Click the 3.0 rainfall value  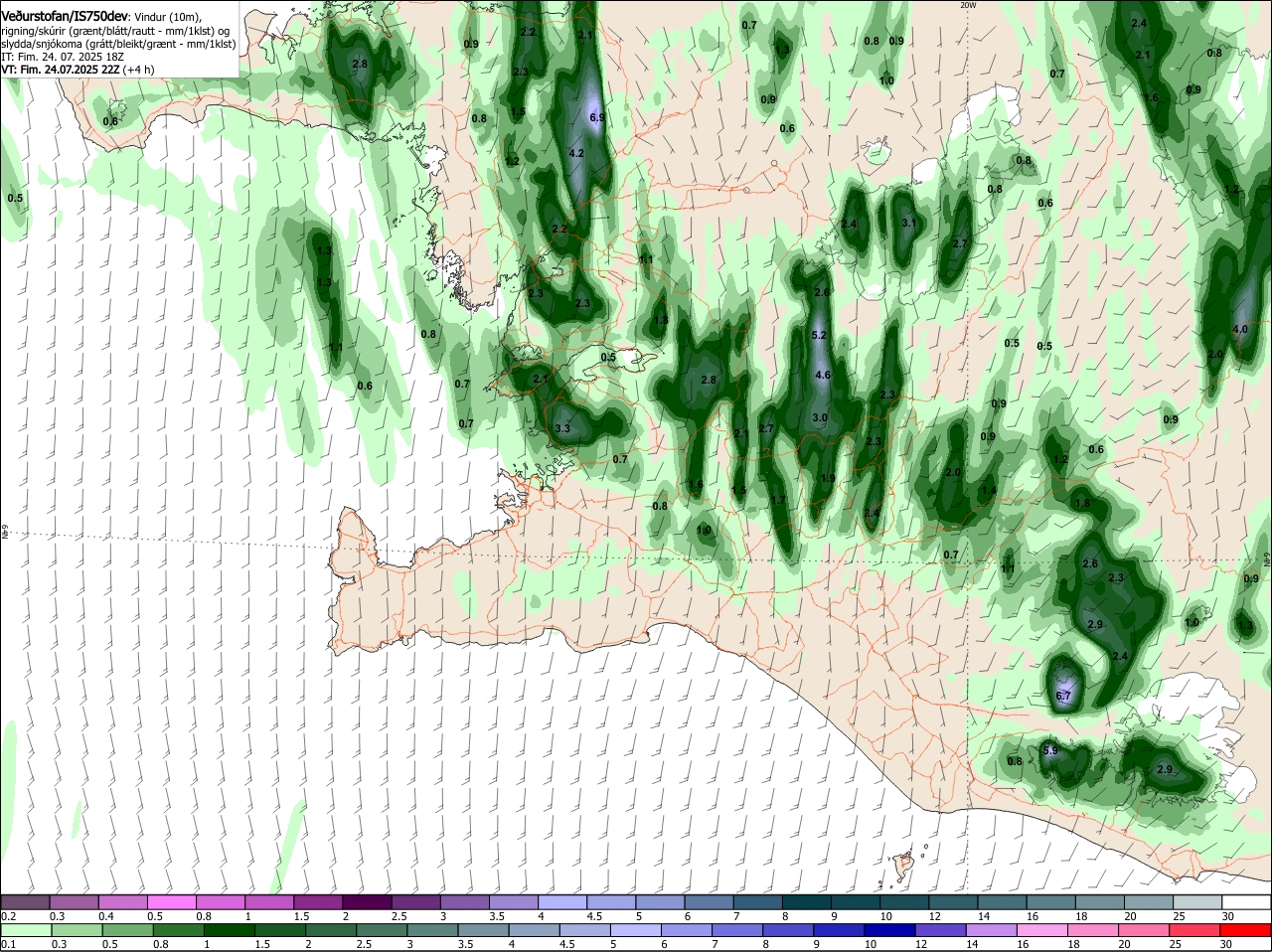pos(820,418)
